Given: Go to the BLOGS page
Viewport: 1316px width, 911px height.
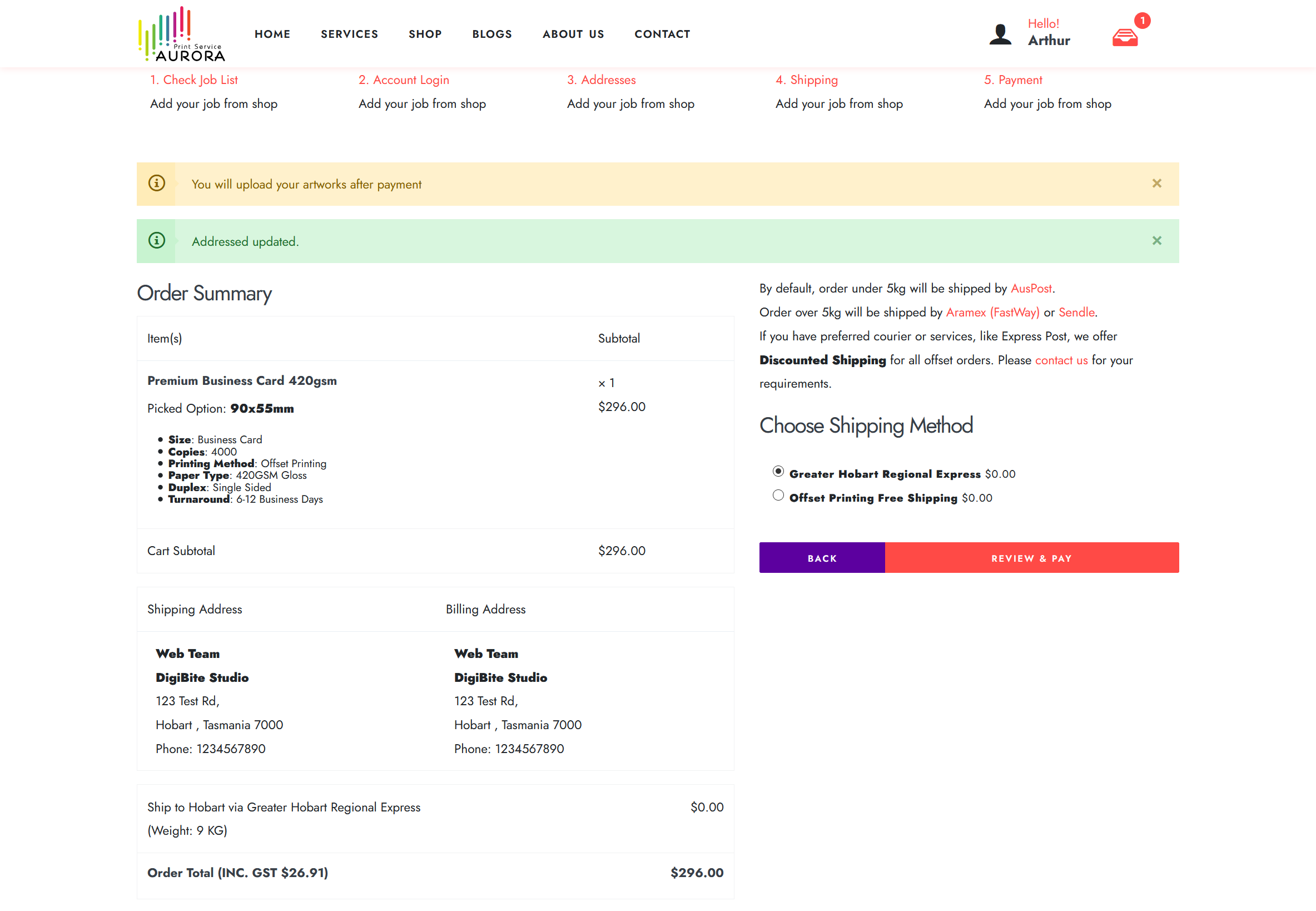Looking at the screenshot, I should (x=491, y=34).
